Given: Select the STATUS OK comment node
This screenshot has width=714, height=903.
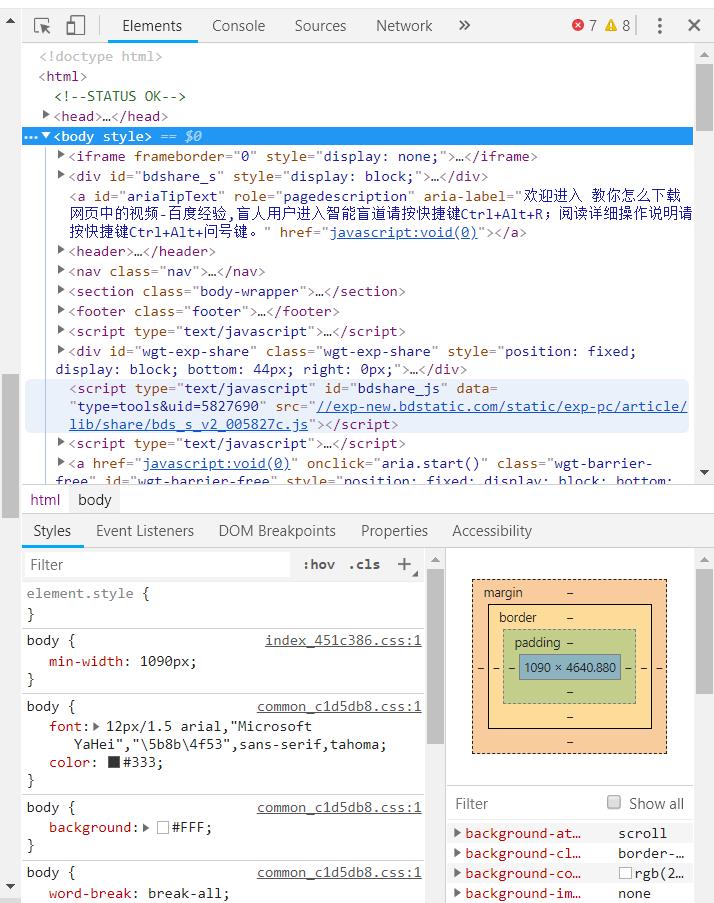Looking at the screenshot, I should click(120, 96).
